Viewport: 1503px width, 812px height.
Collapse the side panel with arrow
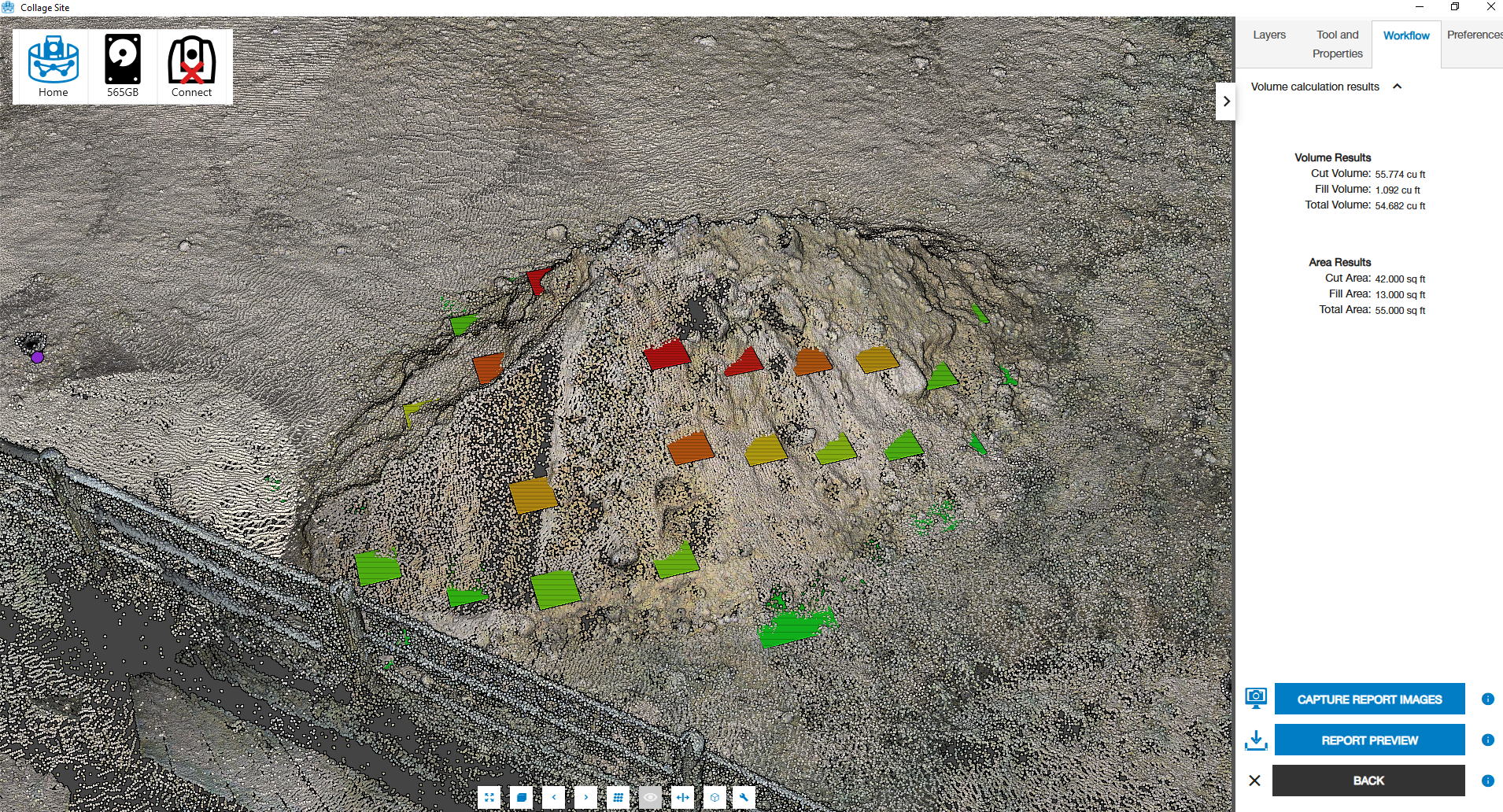1226,101
